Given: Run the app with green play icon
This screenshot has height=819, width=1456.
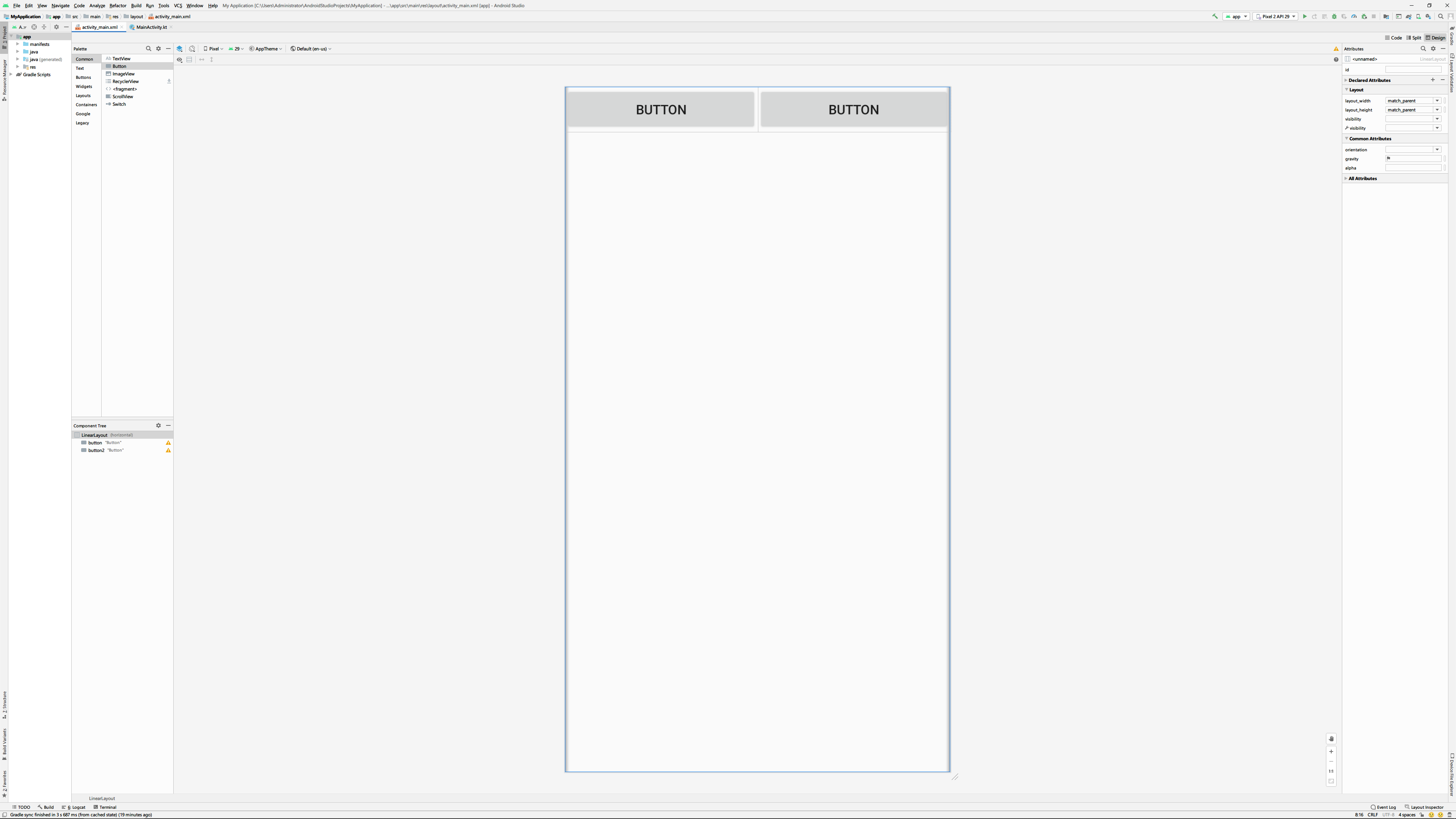Looking at the screenshot, I should pos(1305,16).
